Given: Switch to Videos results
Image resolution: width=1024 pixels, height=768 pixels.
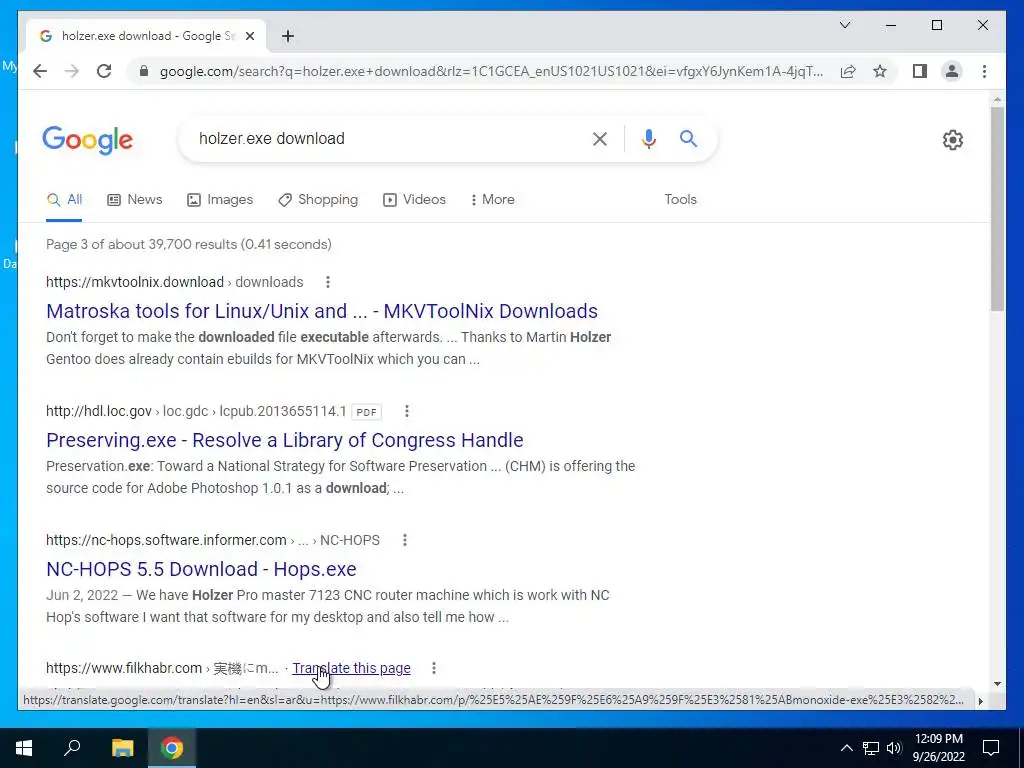Looking at the screenshot, I should point(415,200).
